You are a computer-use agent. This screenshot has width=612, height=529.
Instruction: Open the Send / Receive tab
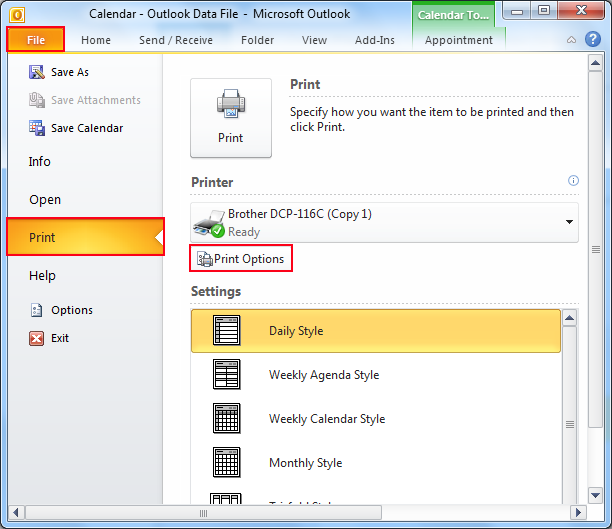tap(176, 40)
